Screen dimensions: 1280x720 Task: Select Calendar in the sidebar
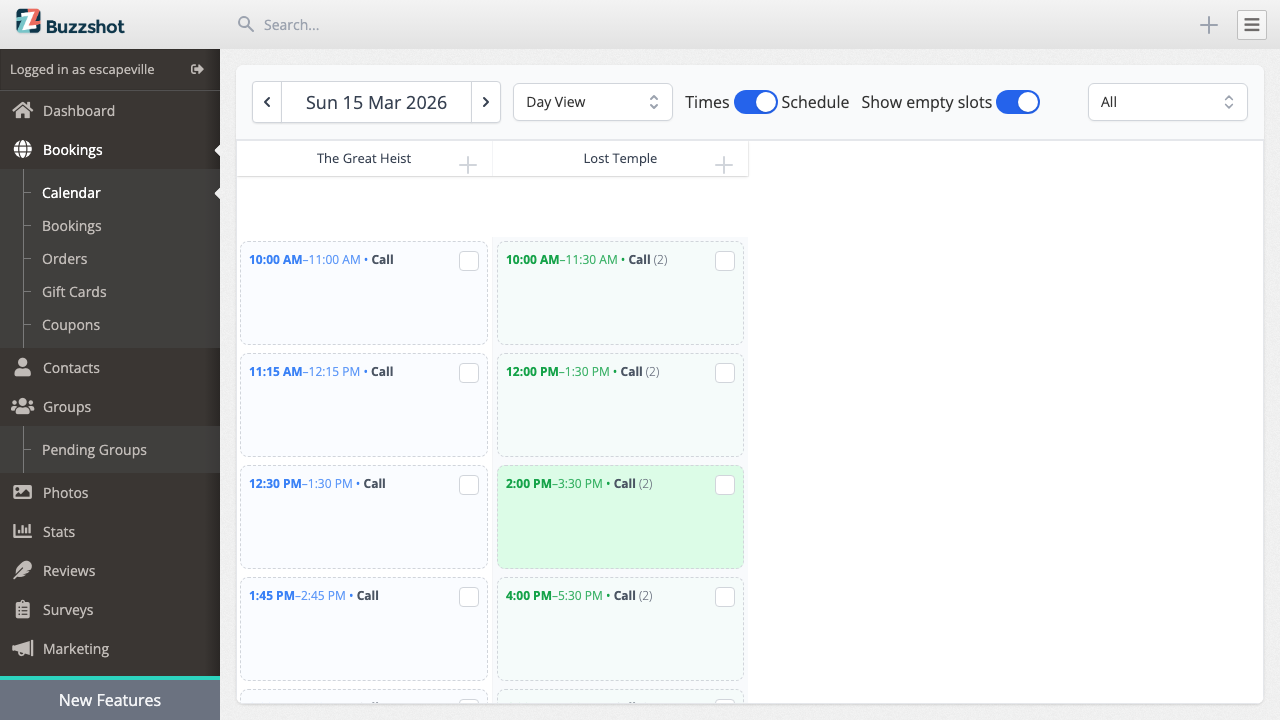(x=71, y=192)
